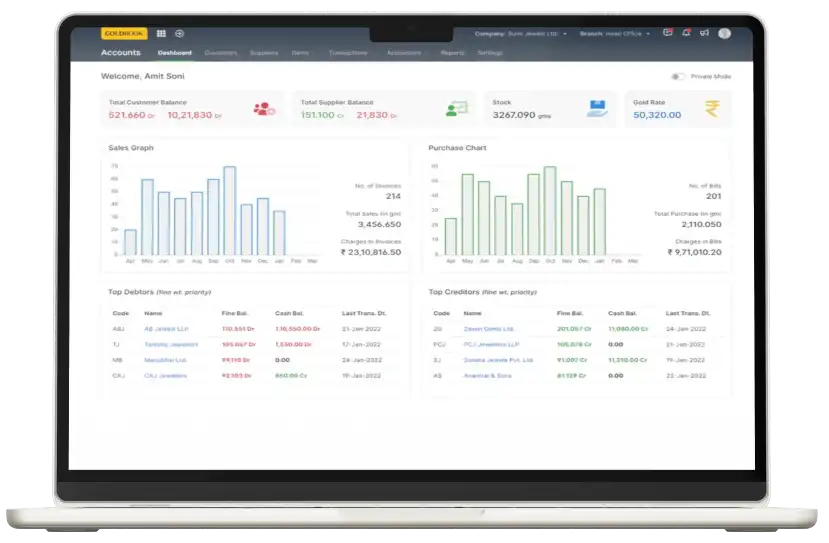Expand the Branch dropdown

(615, 33)
